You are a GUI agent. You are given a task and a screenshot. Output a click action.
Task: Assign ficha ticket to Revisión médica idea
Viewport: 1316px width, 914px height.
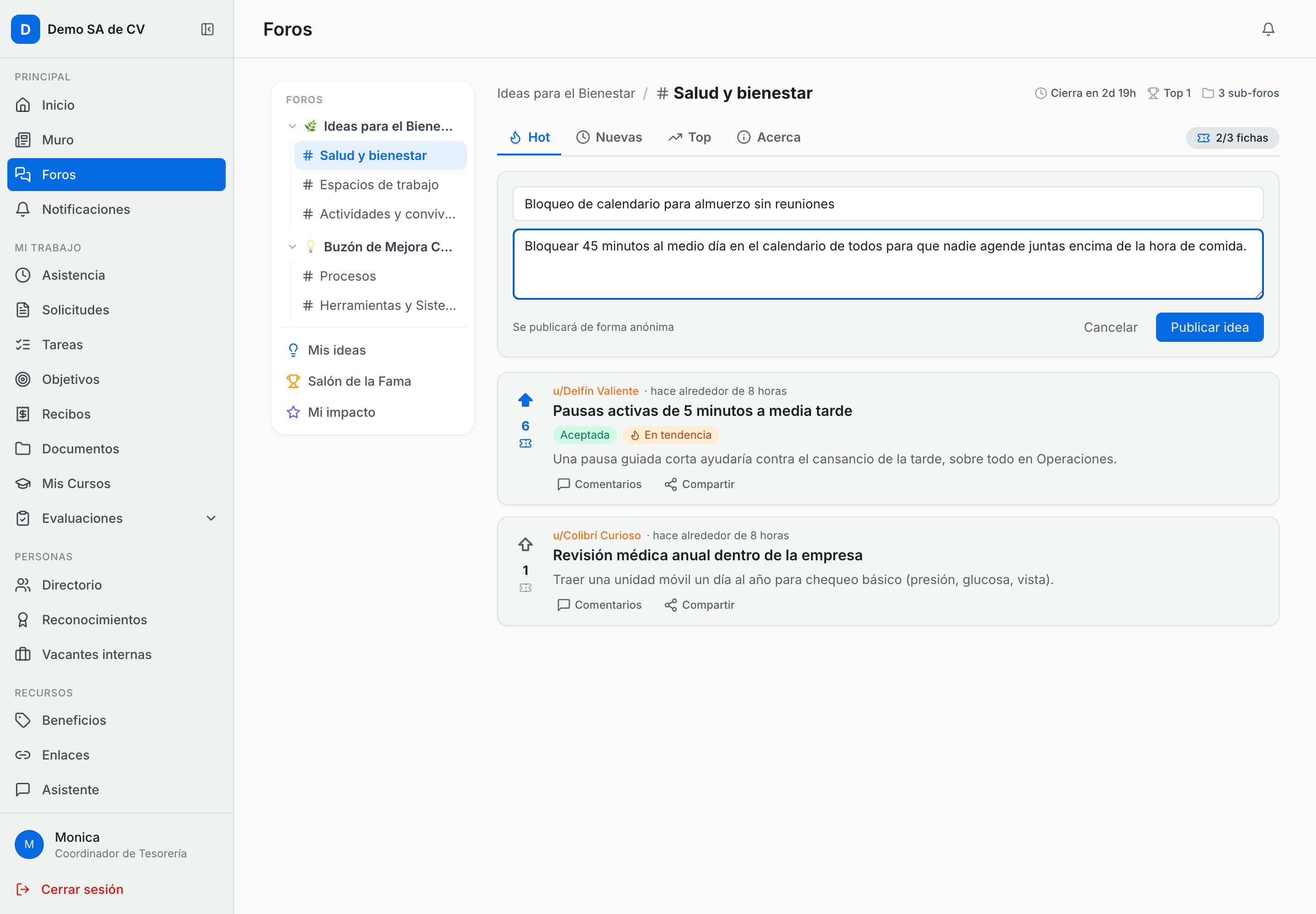click(x=525, y=588)
